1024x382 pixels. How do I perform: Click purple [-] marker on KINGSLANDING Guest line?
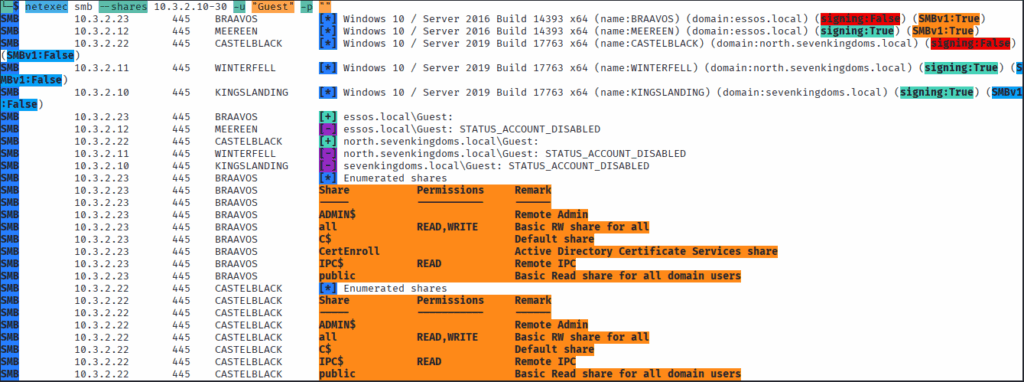(x=328, y=166)
